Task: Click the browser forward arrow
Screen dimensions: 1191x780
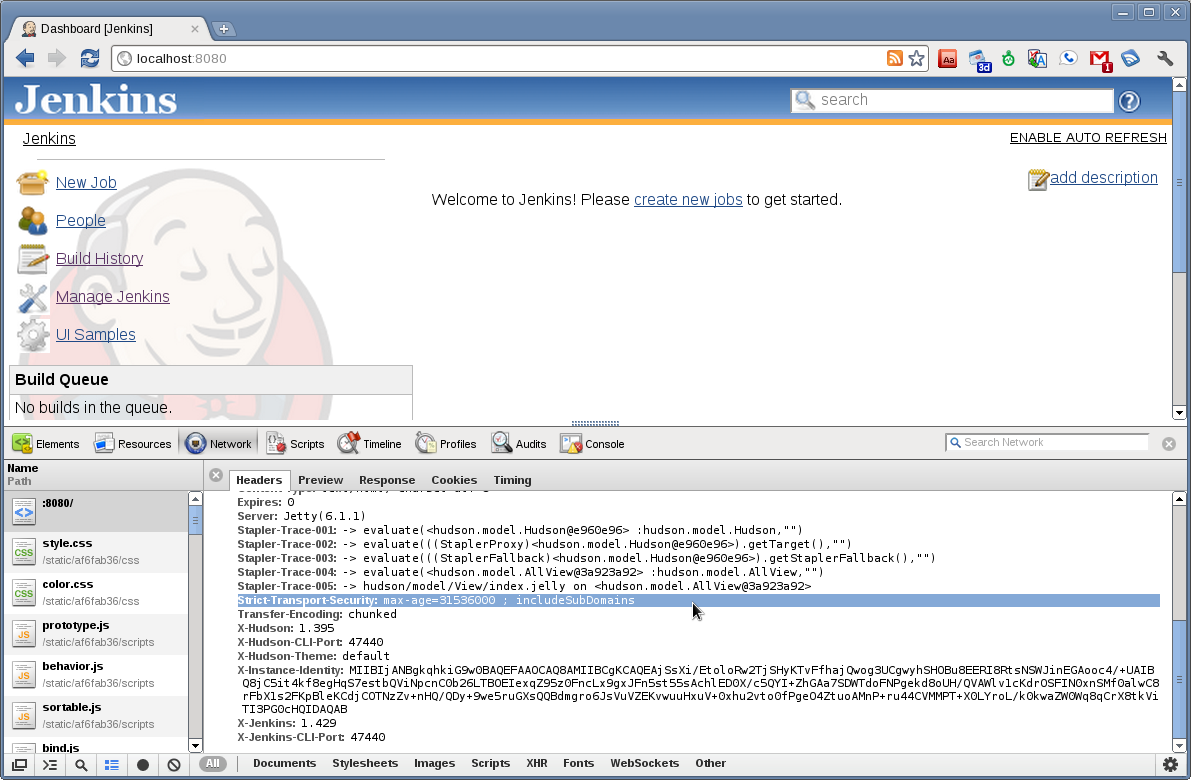Action: (x=57, y=58)
